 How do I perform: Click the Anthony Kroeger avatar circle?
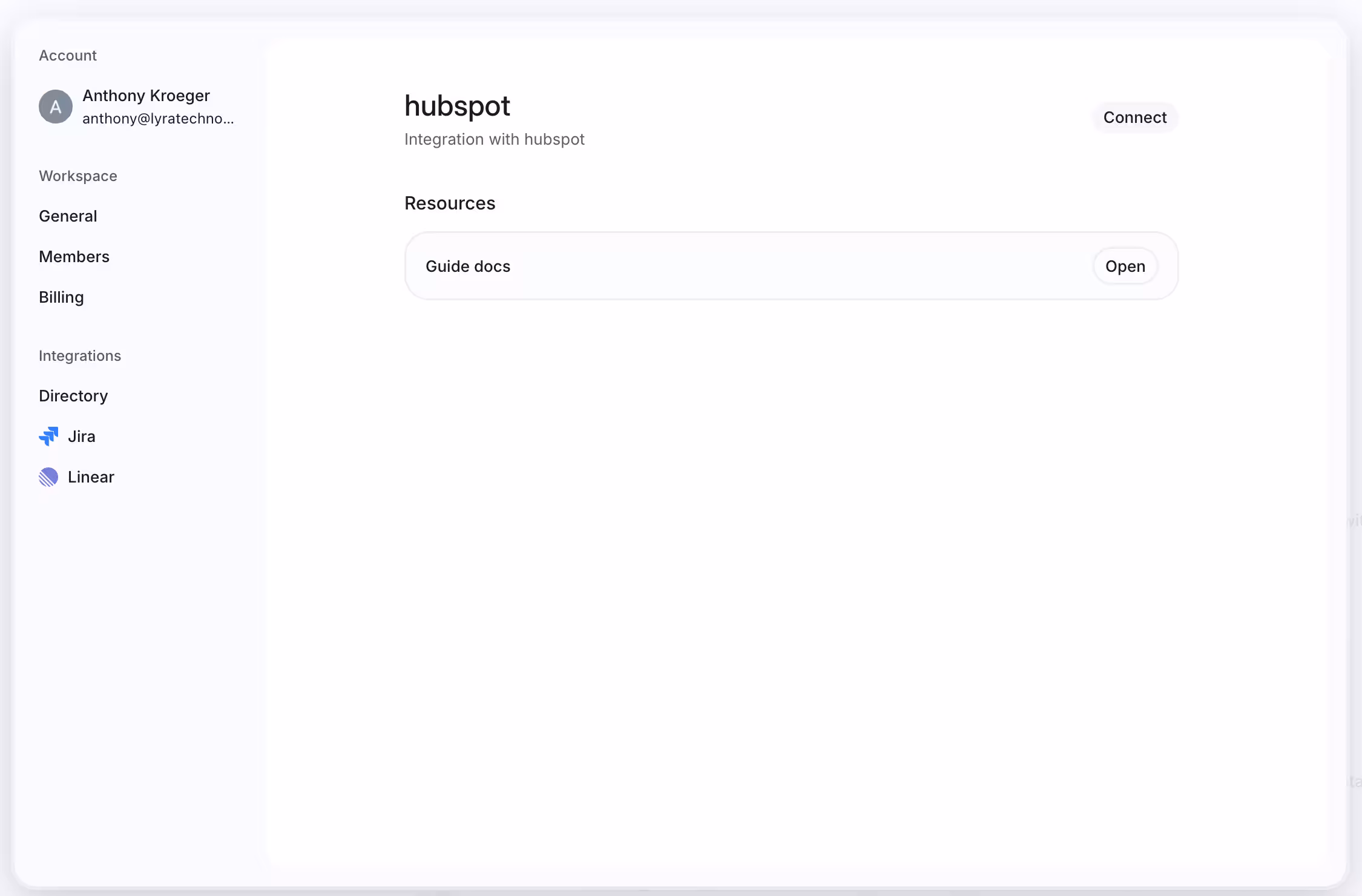click(56, 107)
